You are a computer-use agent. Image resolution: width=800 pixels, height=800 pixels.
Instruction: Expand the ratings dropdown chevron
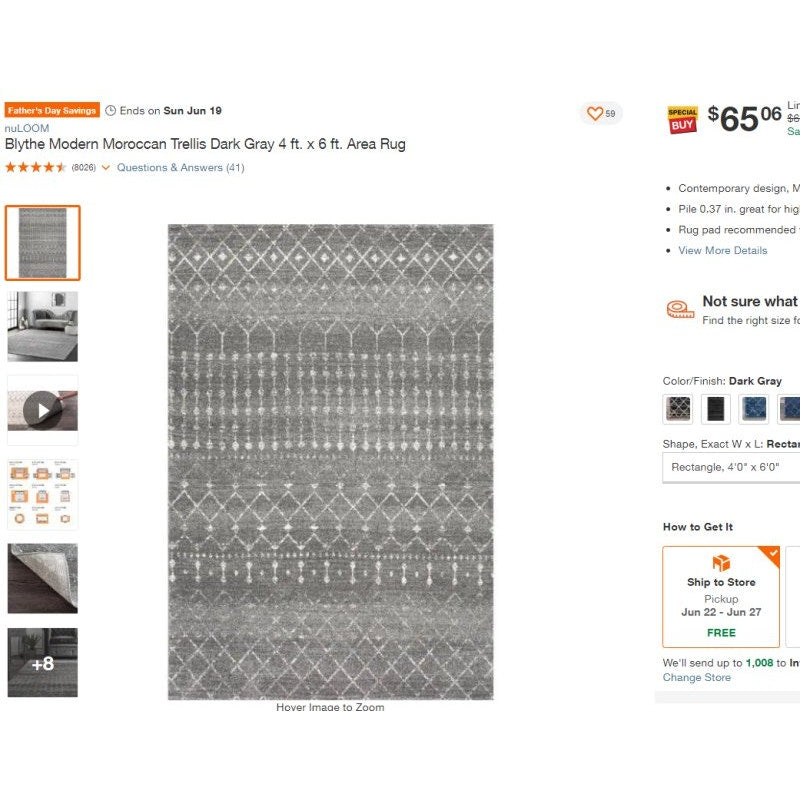point(106,168)
